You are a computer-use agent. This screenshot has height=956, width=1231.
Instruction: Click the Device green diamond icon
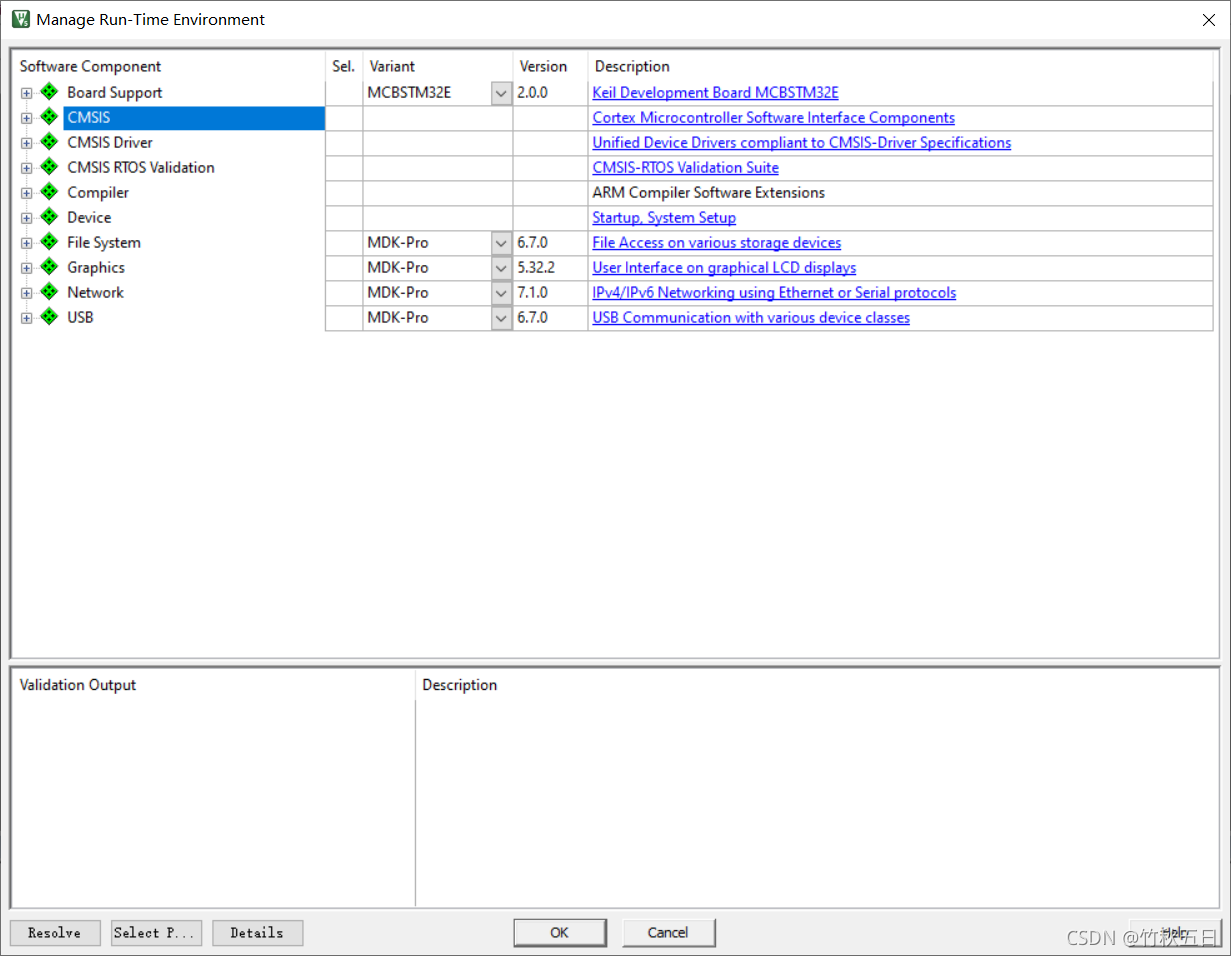tap(49, 217)
